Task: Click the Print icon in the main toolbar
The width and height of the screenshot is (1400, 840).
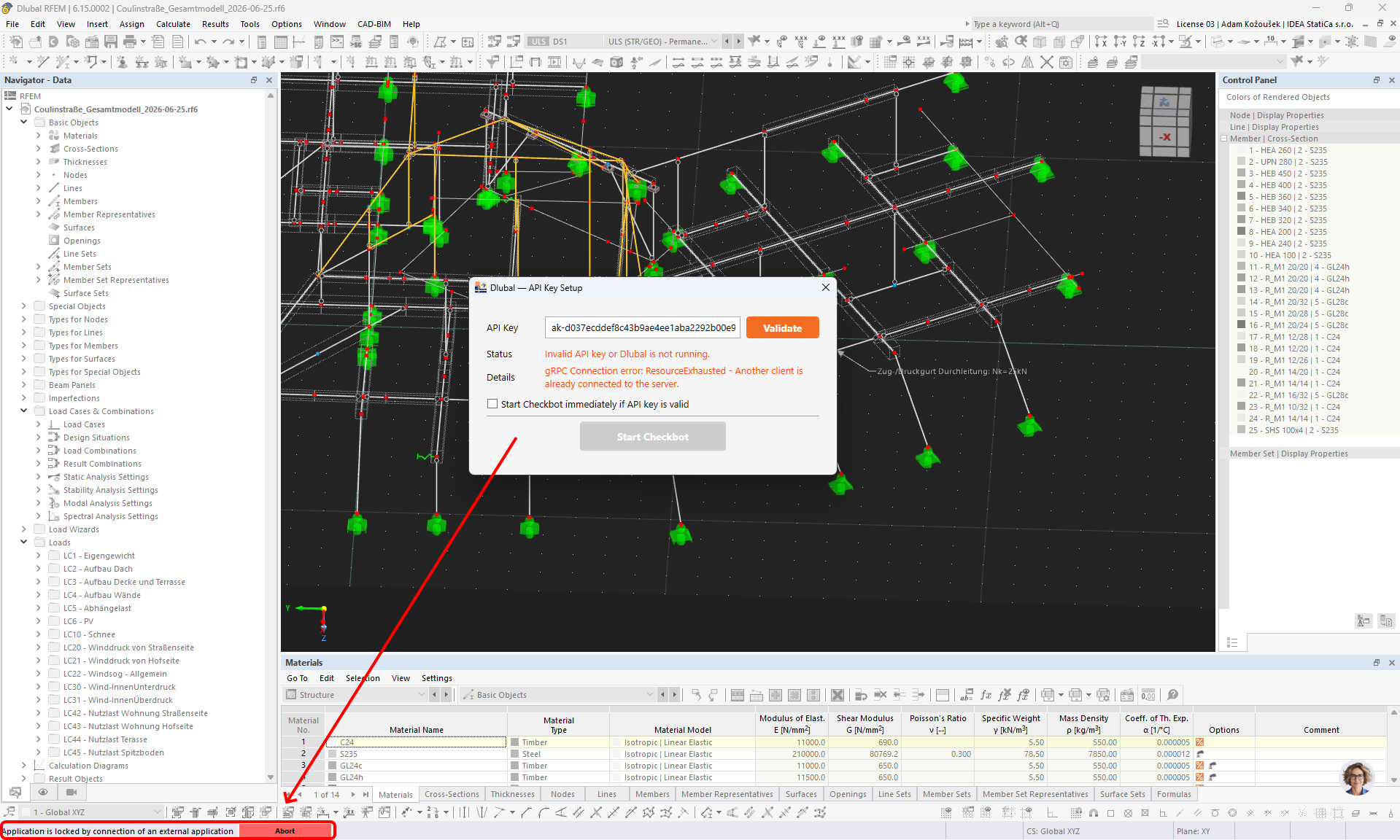Action: [x=130, y=42]
